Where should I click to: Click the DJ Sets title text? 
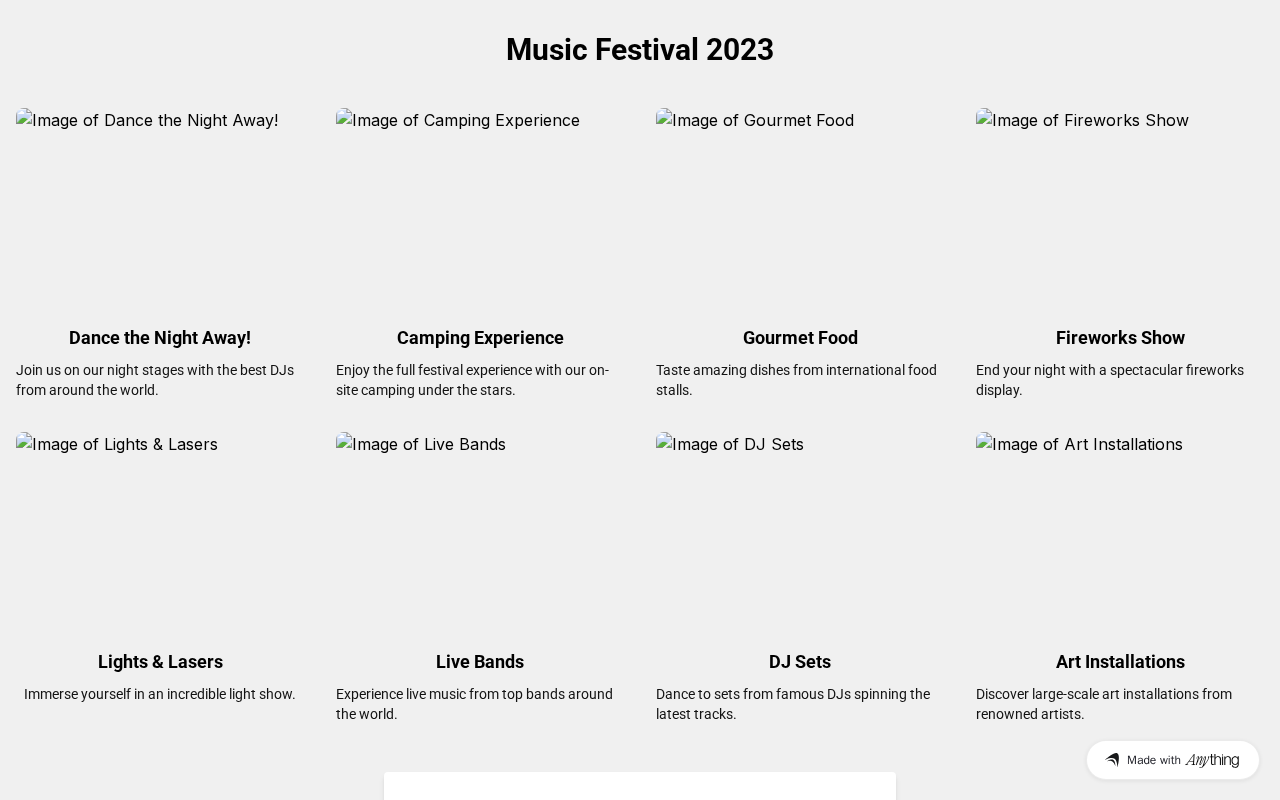[800, 662]
